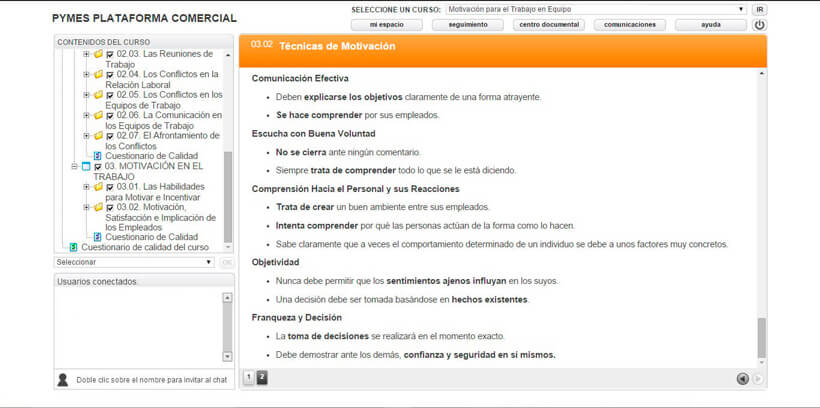This screenshot has width=820, height=408.
Task: Click the green icon of Cuestionario de calidad del curso
Action: pos(74,247)
